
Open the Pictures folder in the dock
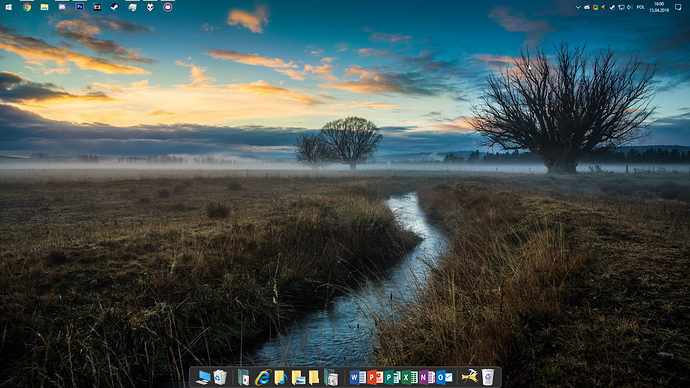[298, 377]
